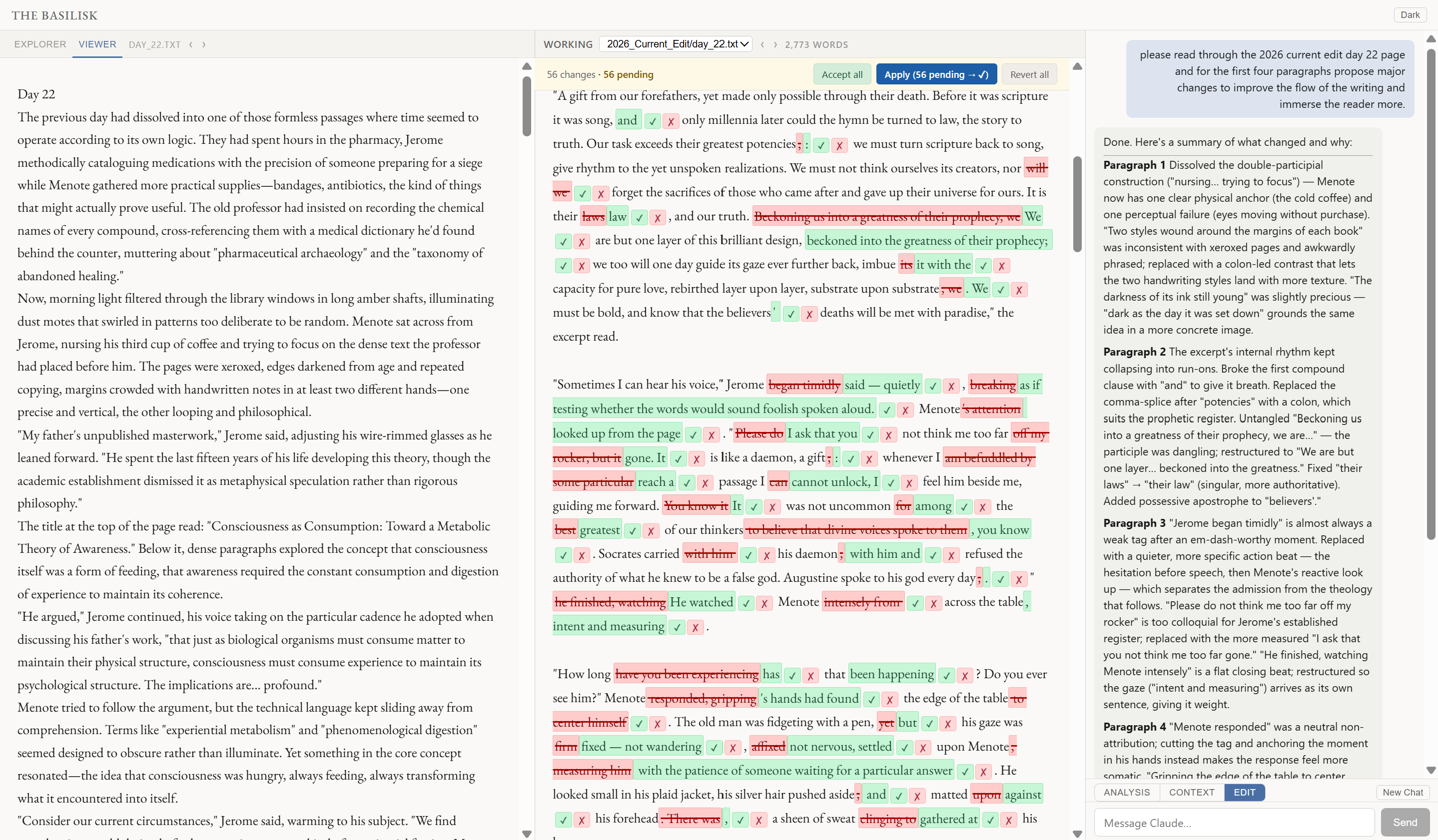Toggle Dark theme
Viewport: 1438px width, 840px height.
click(x=1410, y=15)
